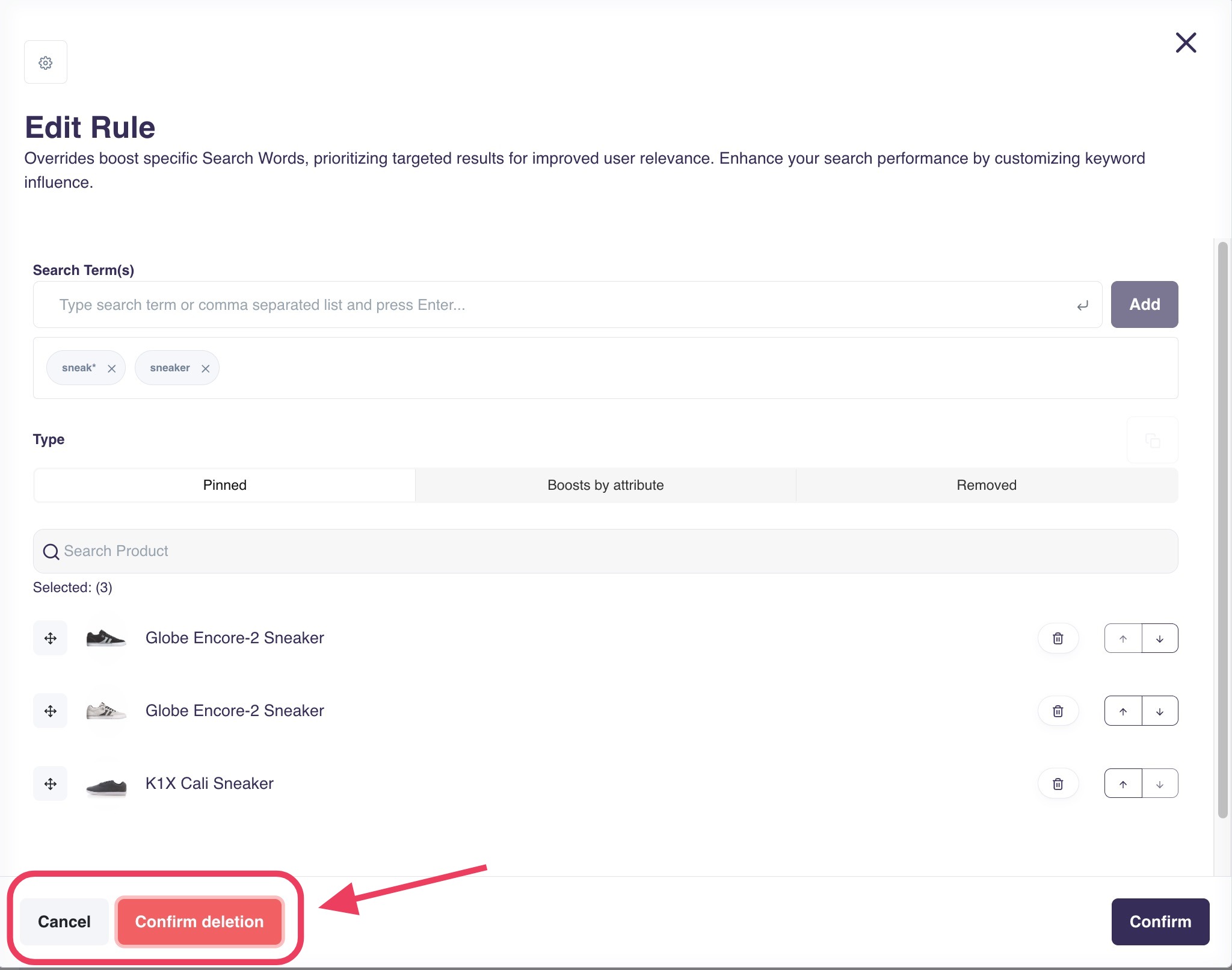Image resolution: width=1232 pixels, height=970 pixels.
Task: Move K1X Cali Sneaker up
Action: pyautogui.click(x=1123, y=784)
